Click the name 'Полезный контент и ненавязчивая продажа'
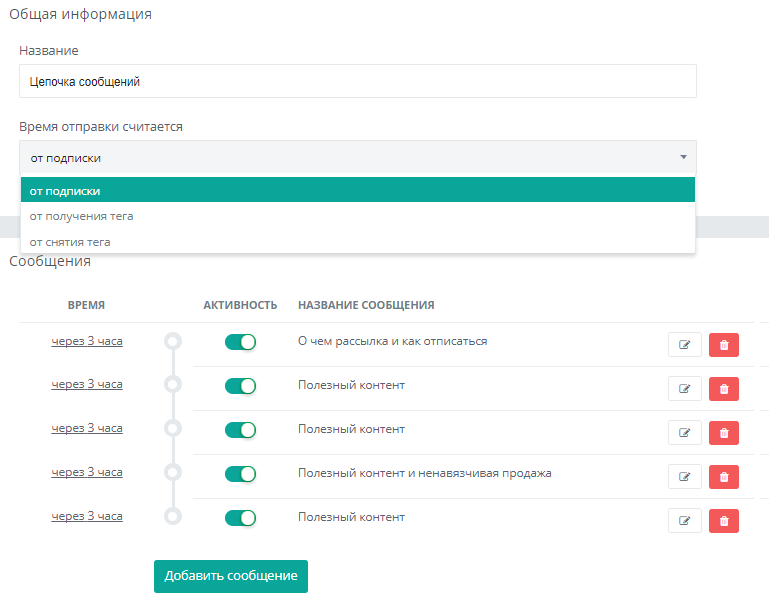 [x=425, y=473]
